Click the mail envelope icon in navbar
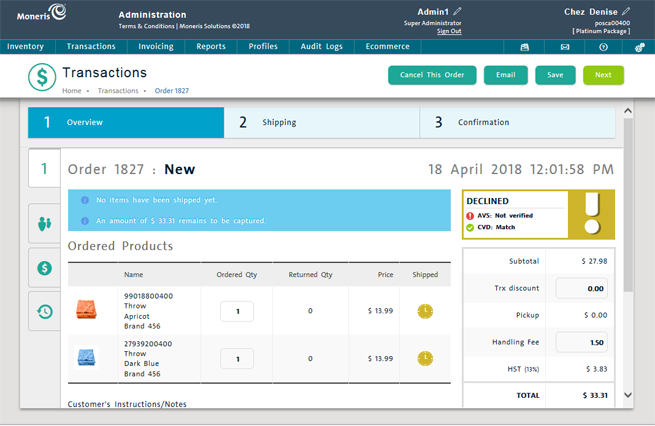The width and height of the screenshot is (655, 426). coord(564,47)
